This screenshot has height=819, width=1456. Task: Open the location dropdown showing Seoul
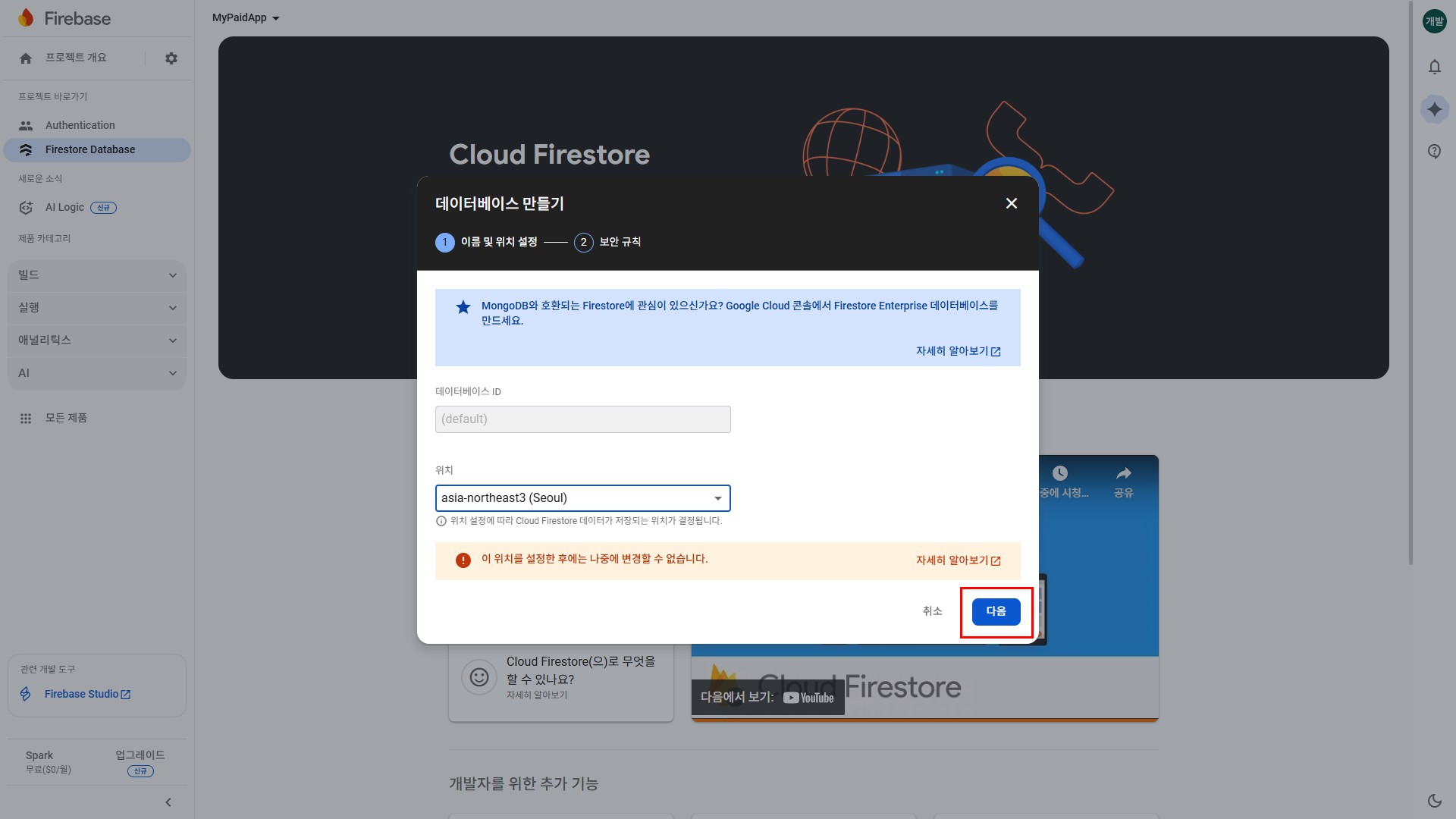582,498
